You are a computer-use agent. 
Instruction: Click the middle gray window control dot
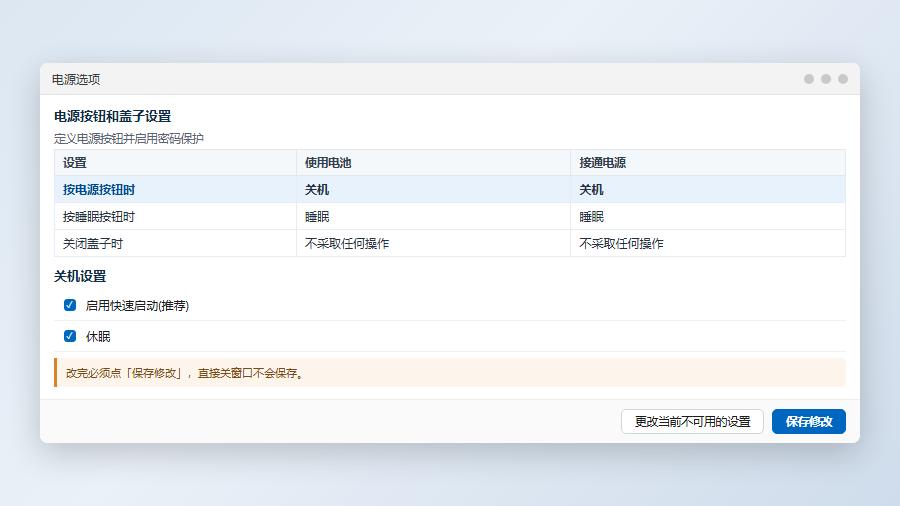click(826, 79)
